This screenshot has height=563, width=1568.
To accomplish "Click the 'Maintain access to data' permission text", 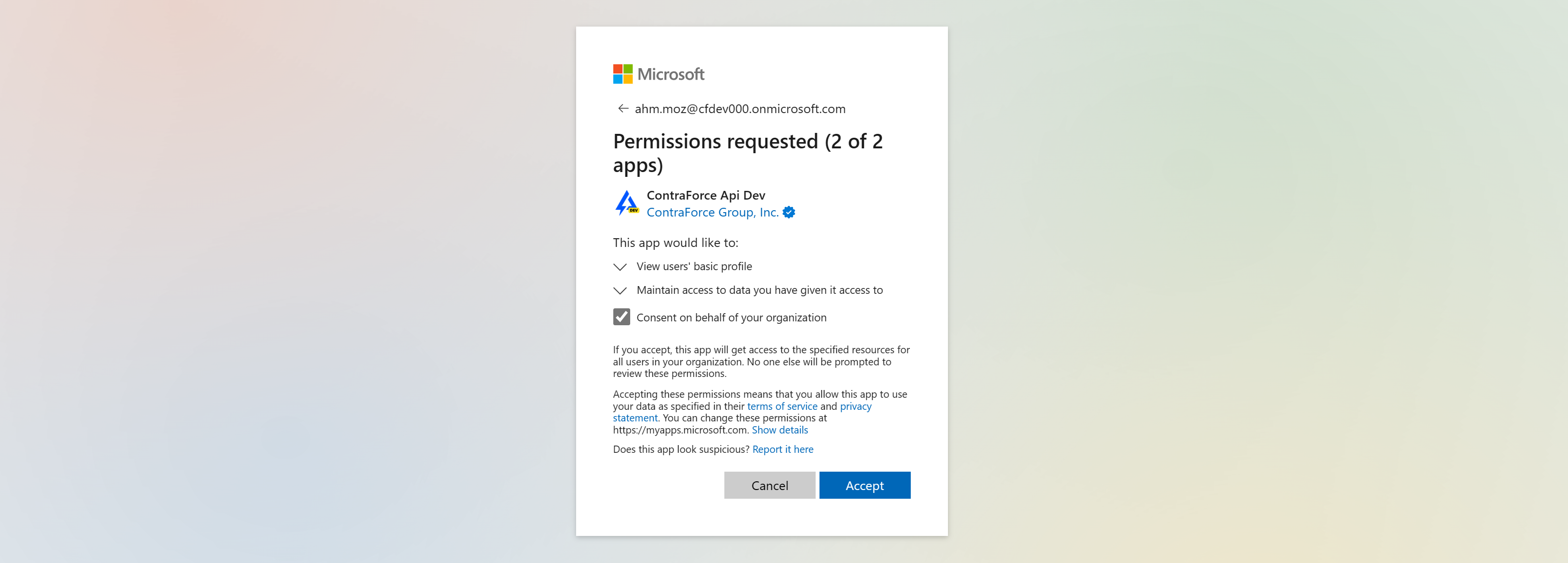I will click(759, 290).
